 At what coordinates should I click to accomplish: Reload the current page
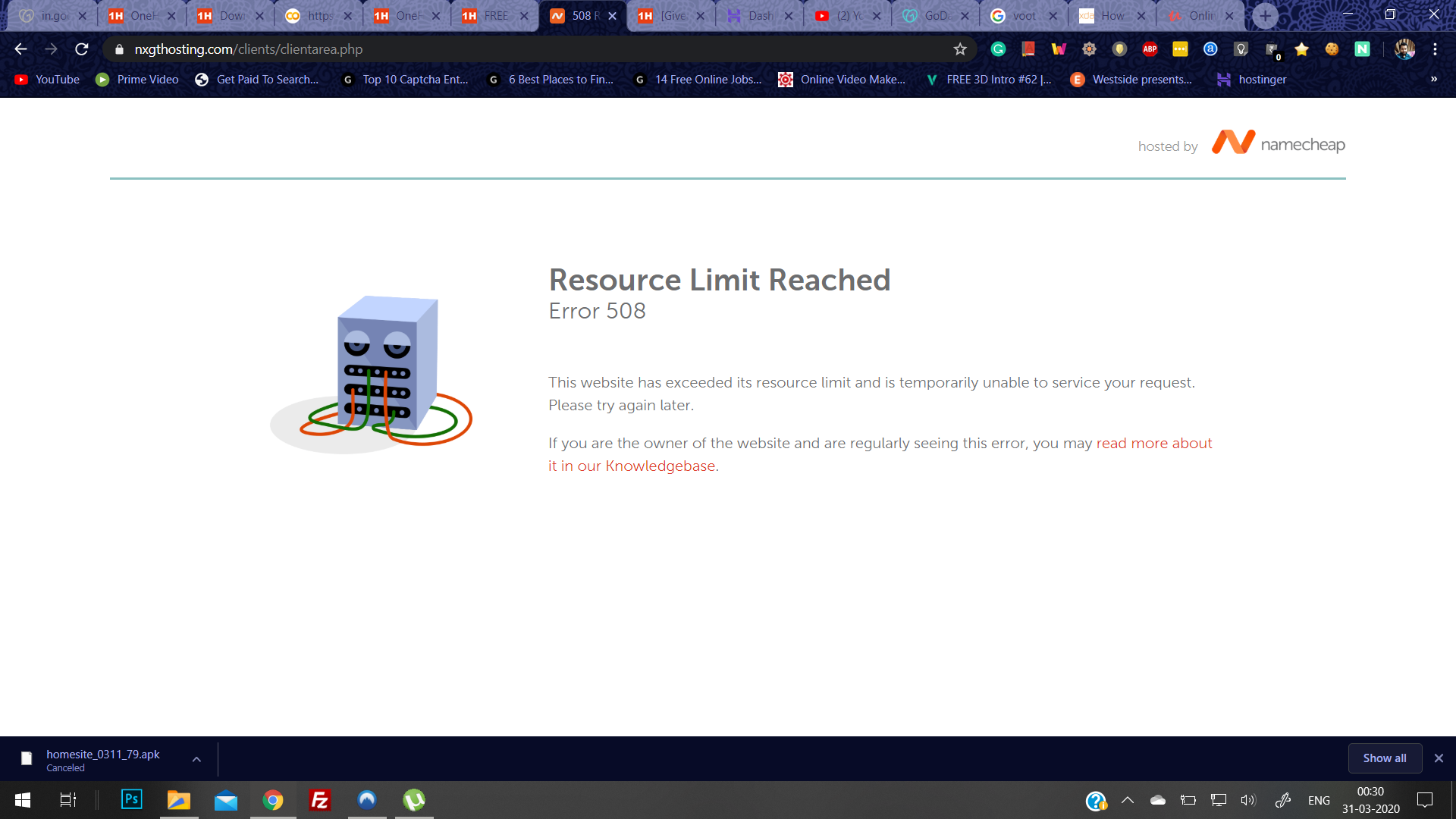(x=82, y=49)
